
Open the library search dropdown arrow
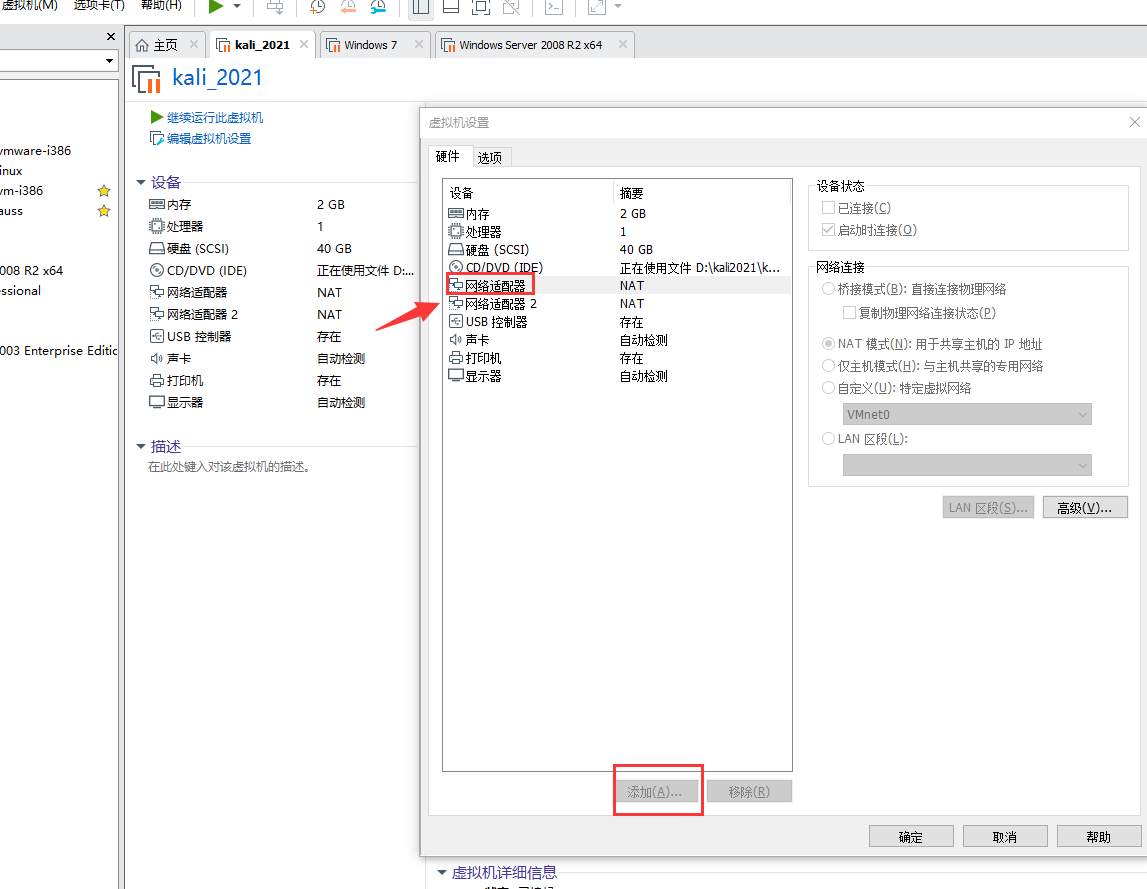coord(109,61)
